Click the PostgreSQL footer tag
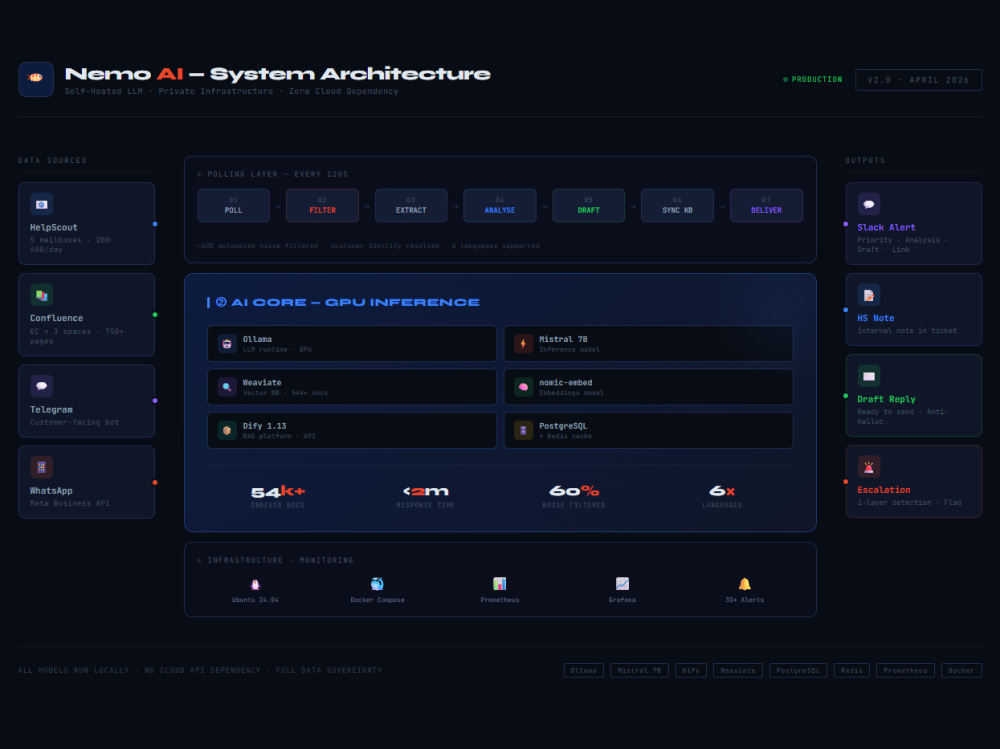The height and width of the screenshot is (749, 1000). click(798, 671)
